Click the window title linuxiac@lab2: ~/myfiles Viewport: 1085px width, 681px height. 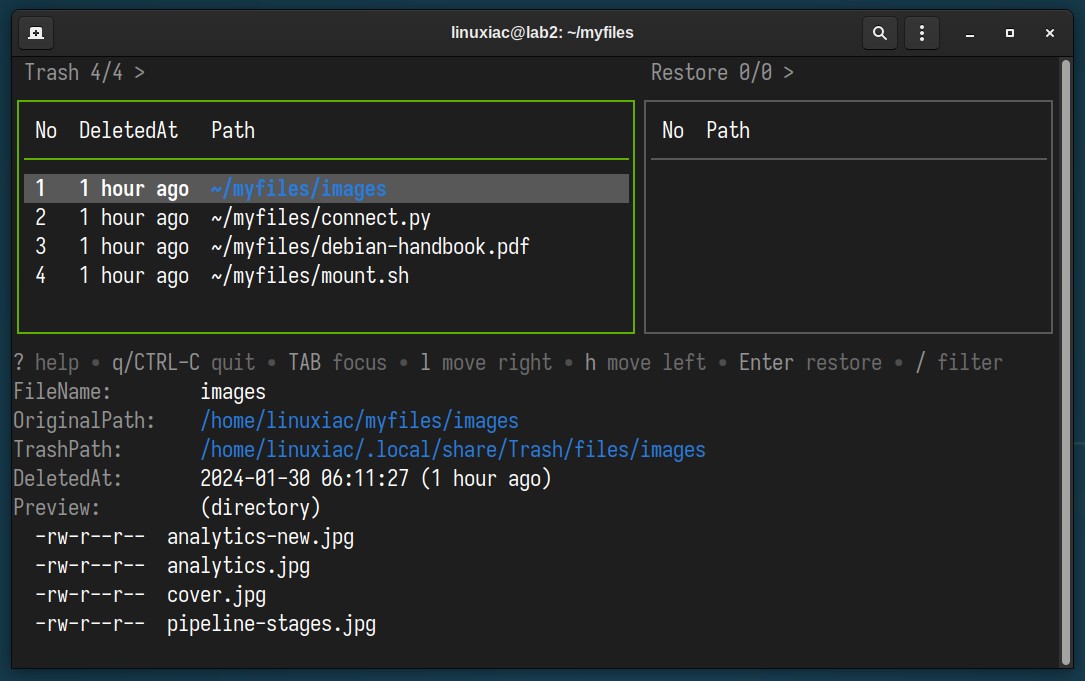pyautogui.click(x=542, y=33)
